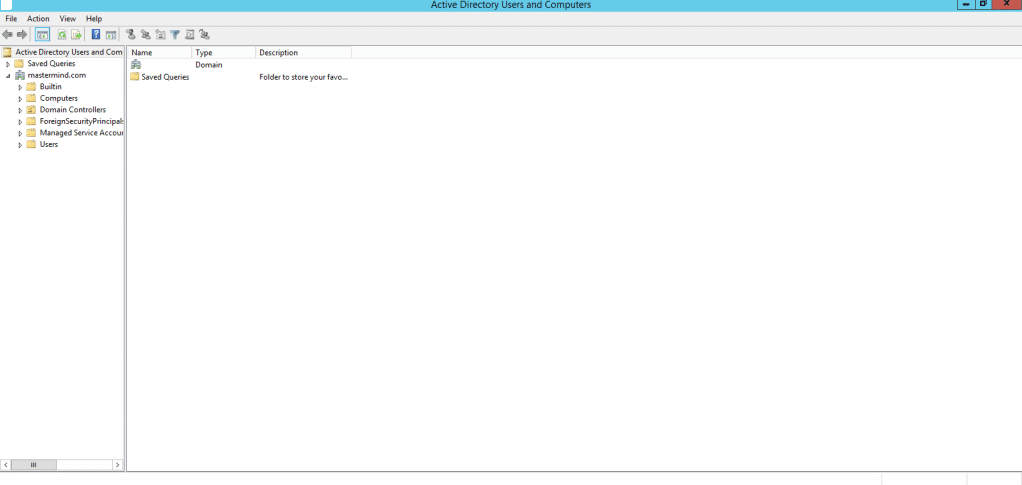Viewport: 1022px width, 485px height.
Task: Click the Find objects toolbar icon
Action: point(189,34)
